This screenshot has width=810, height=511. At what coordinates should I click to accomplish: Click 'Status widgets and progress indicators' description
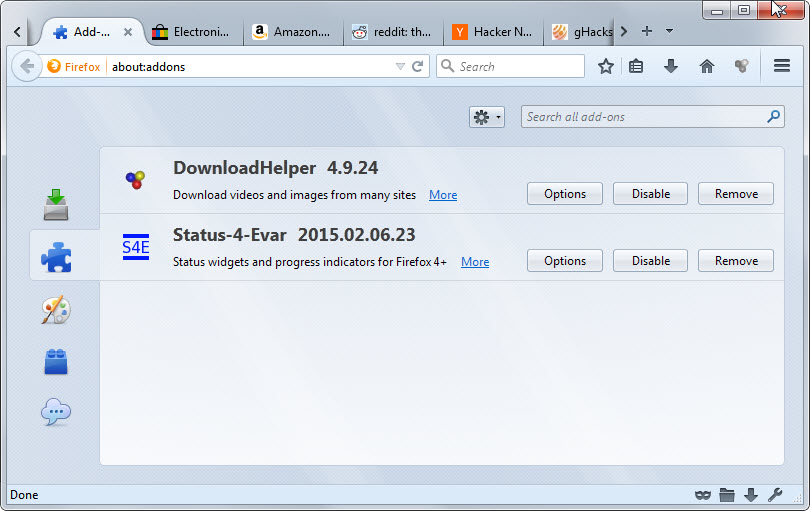click(x=310, y=262)
